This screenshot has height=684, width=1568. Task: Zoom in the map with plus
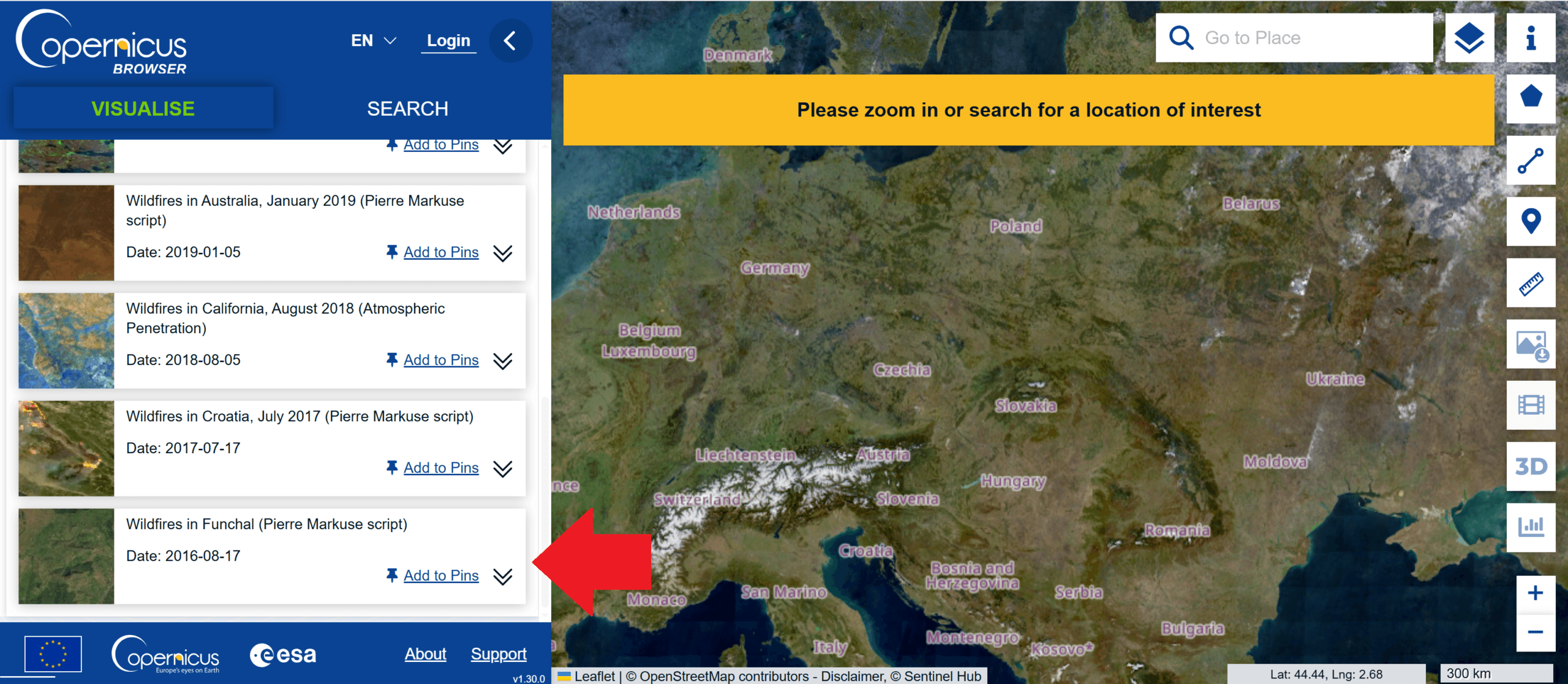(1535, 593)
